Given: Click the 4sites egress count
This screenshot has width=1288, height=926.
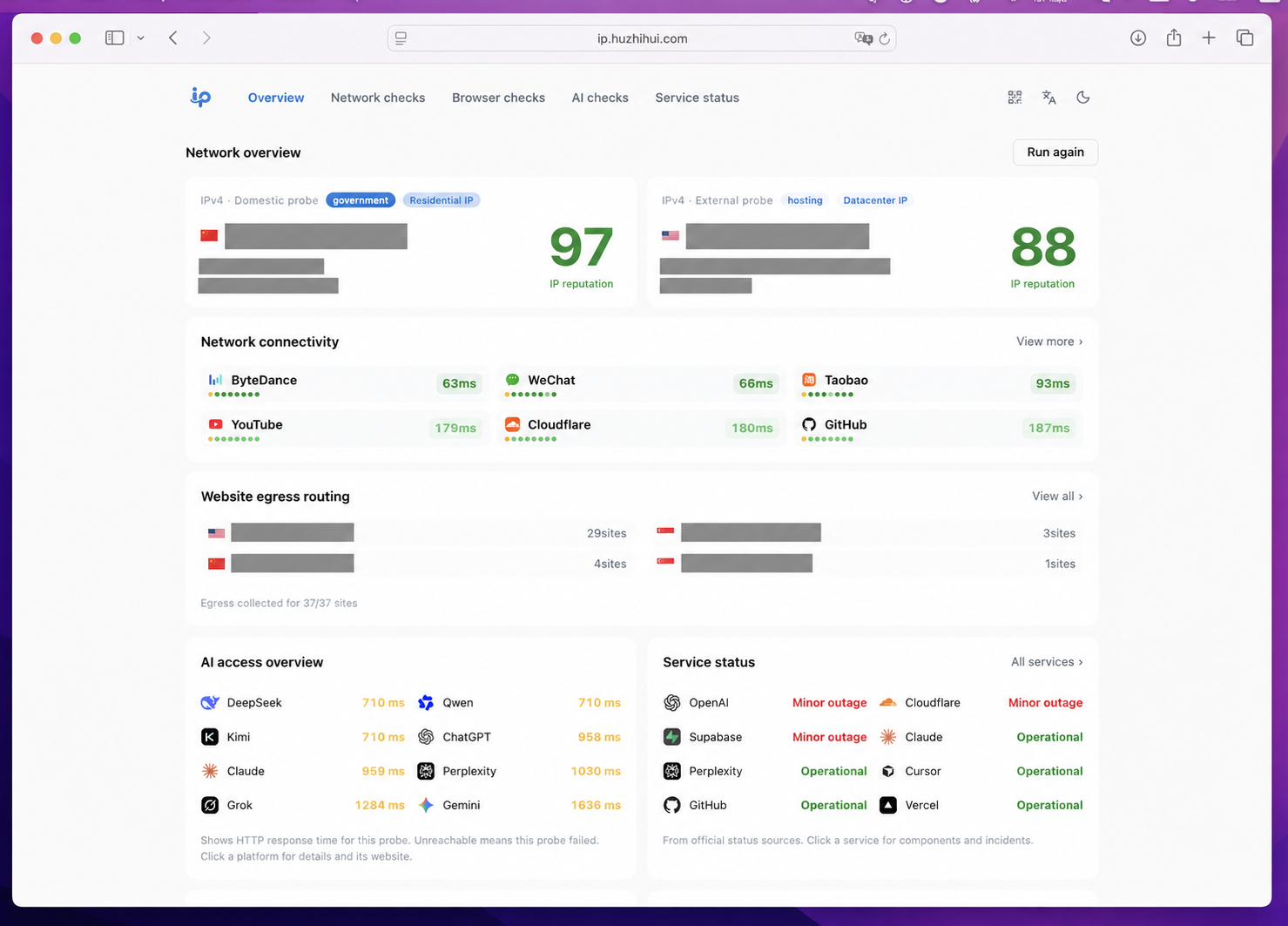Looking at the screenshot, I should 610,564.
